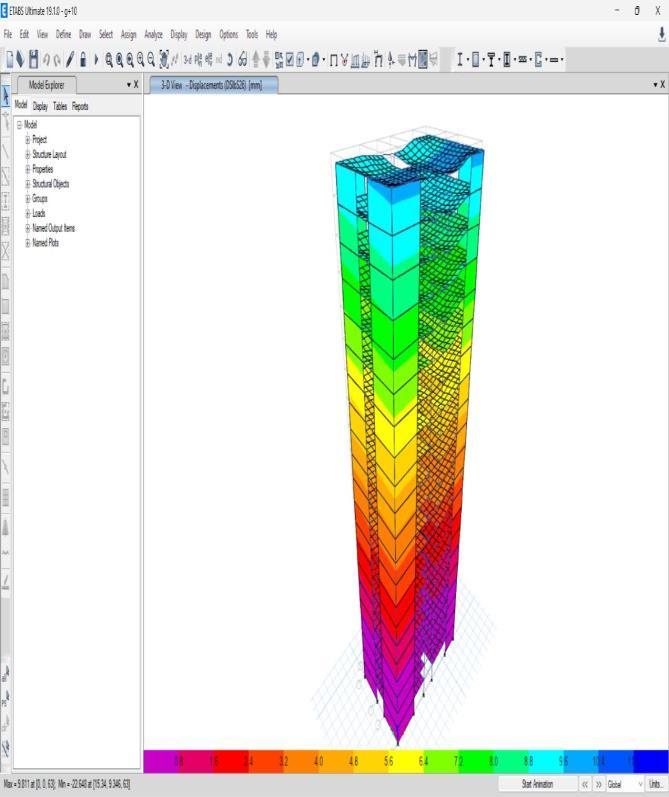This screenshot has width=669, height=797.
Task: Click the Run Analysis play arrow
Action: (96, 59)
